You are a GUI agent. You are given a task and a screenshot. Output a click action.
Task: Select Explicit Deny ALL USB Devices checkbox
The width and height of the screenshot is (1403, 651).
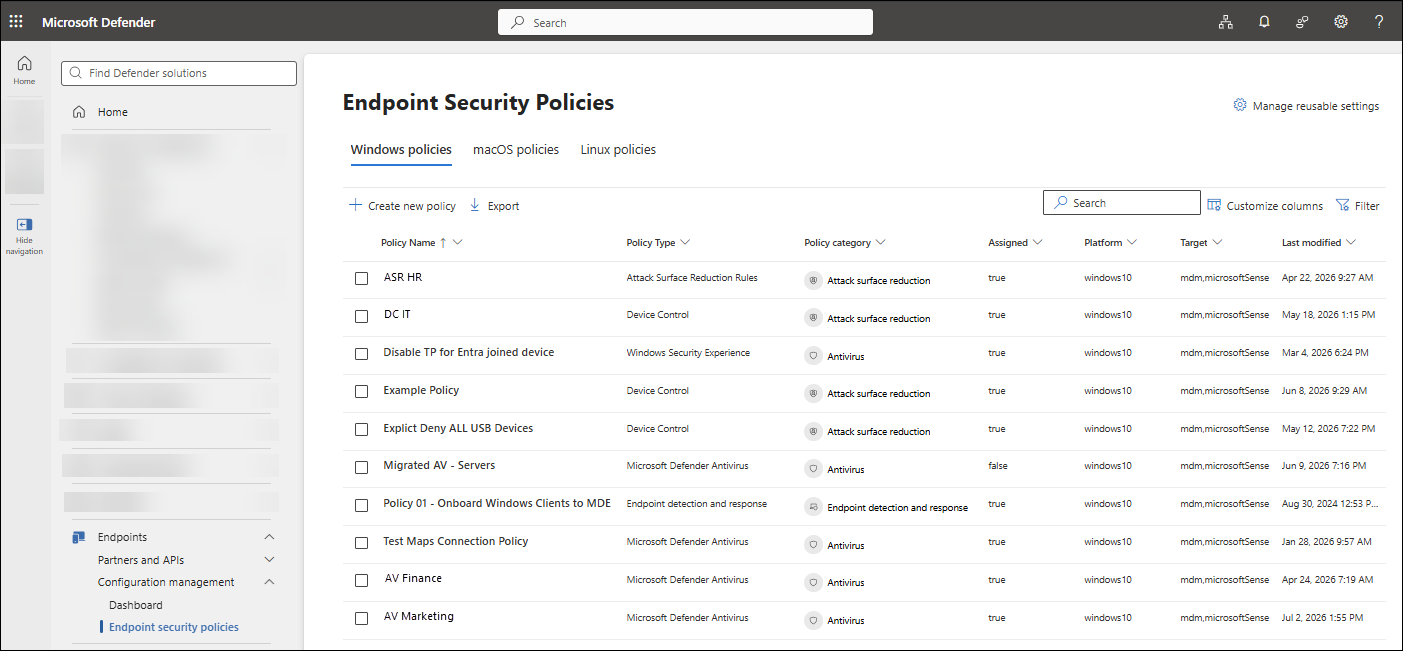pos(361,429)
